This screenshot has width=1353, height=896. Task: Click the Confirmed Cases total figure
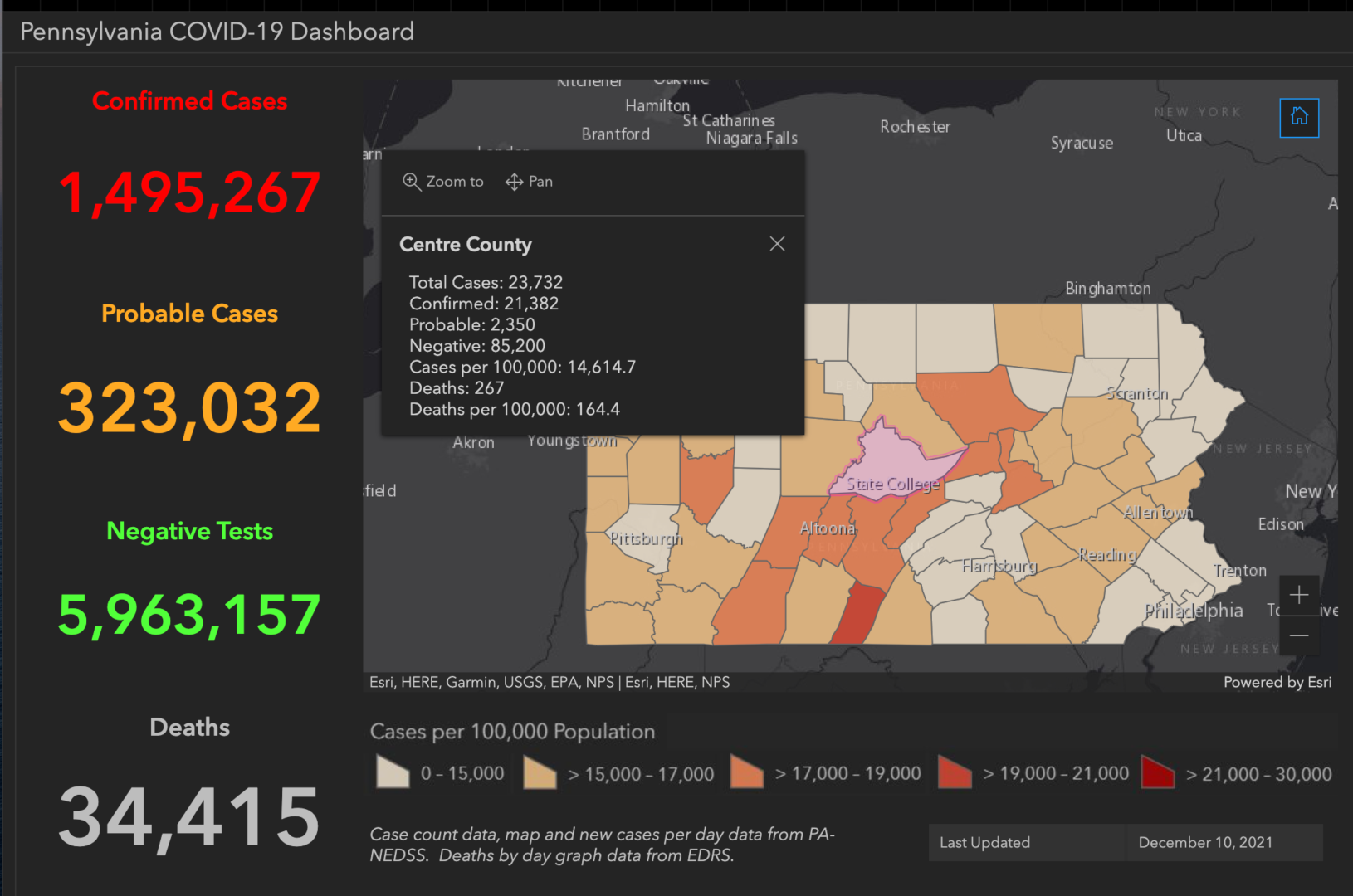(x=189, y=192)
